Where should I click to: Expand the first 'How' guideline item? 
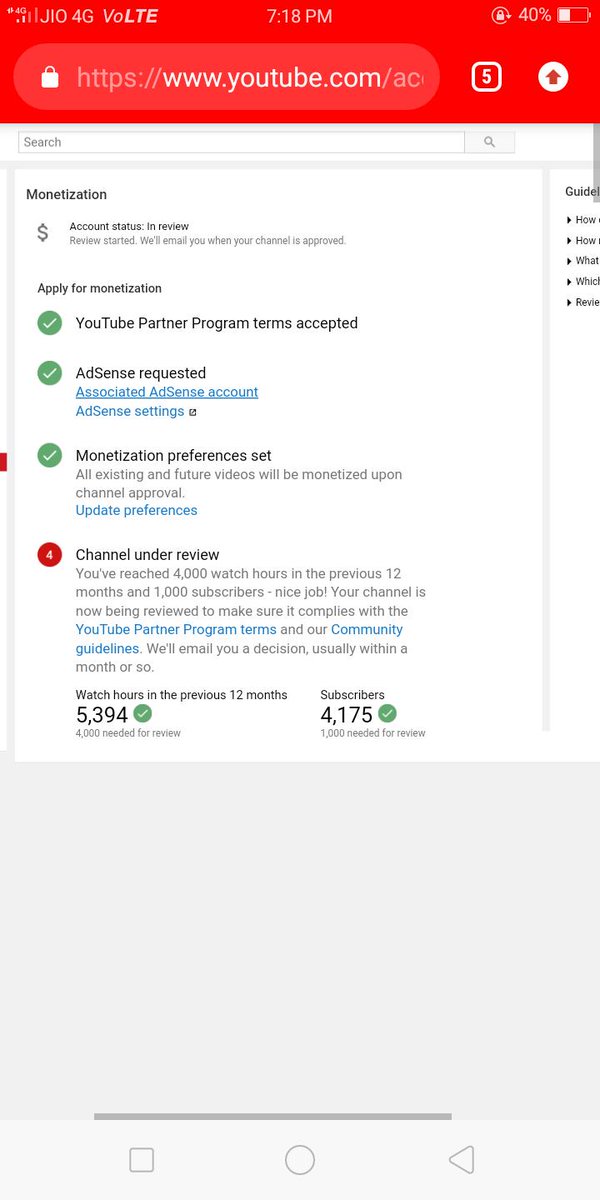582,219
